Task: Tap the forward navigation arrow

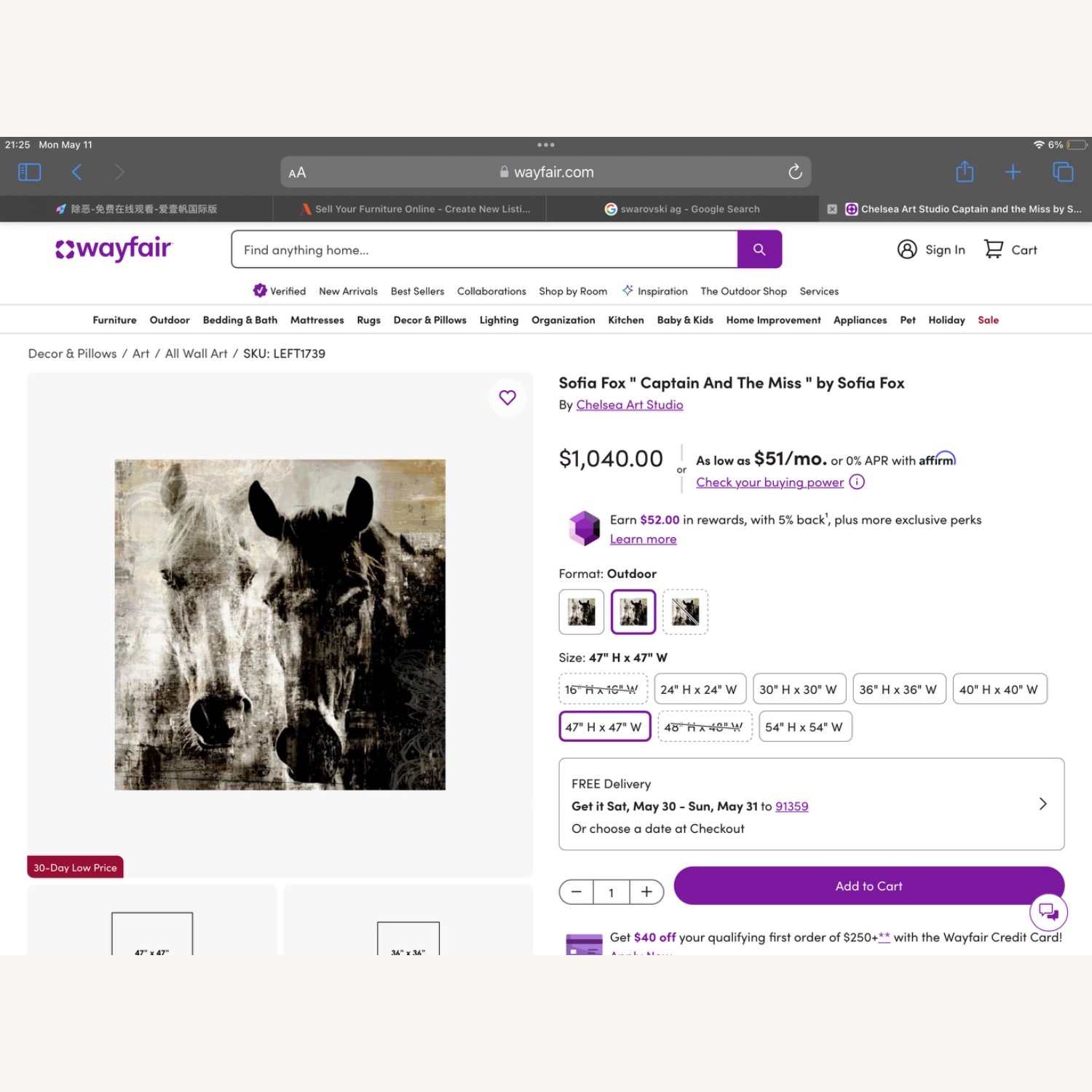Action: point(119,172)
